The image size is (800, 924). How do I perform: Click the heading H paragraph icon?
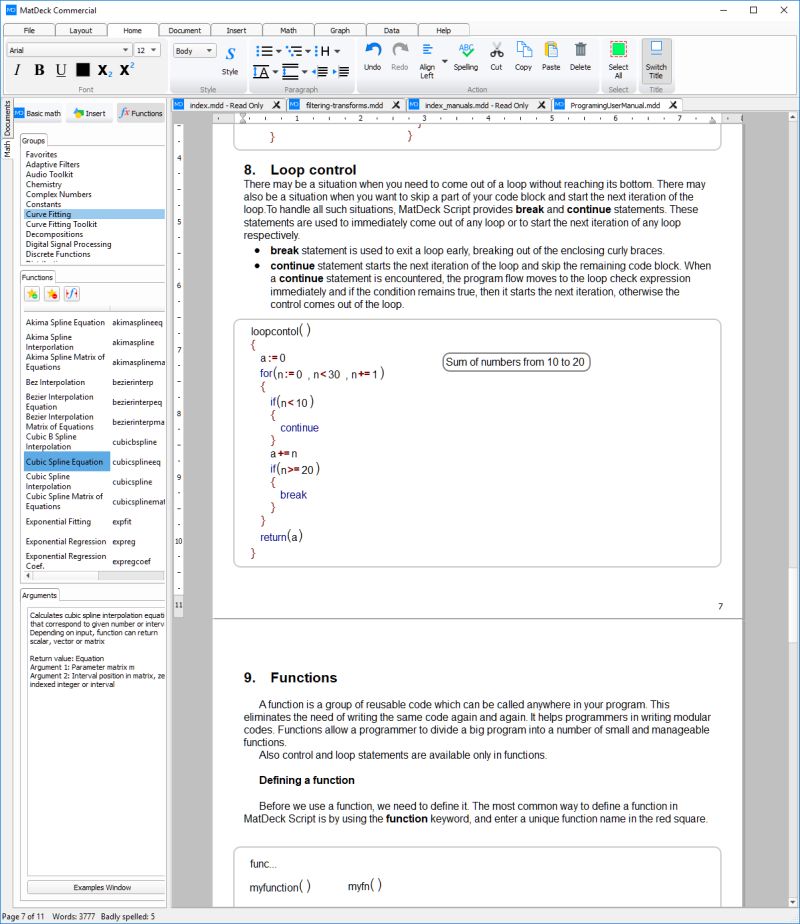322,51
